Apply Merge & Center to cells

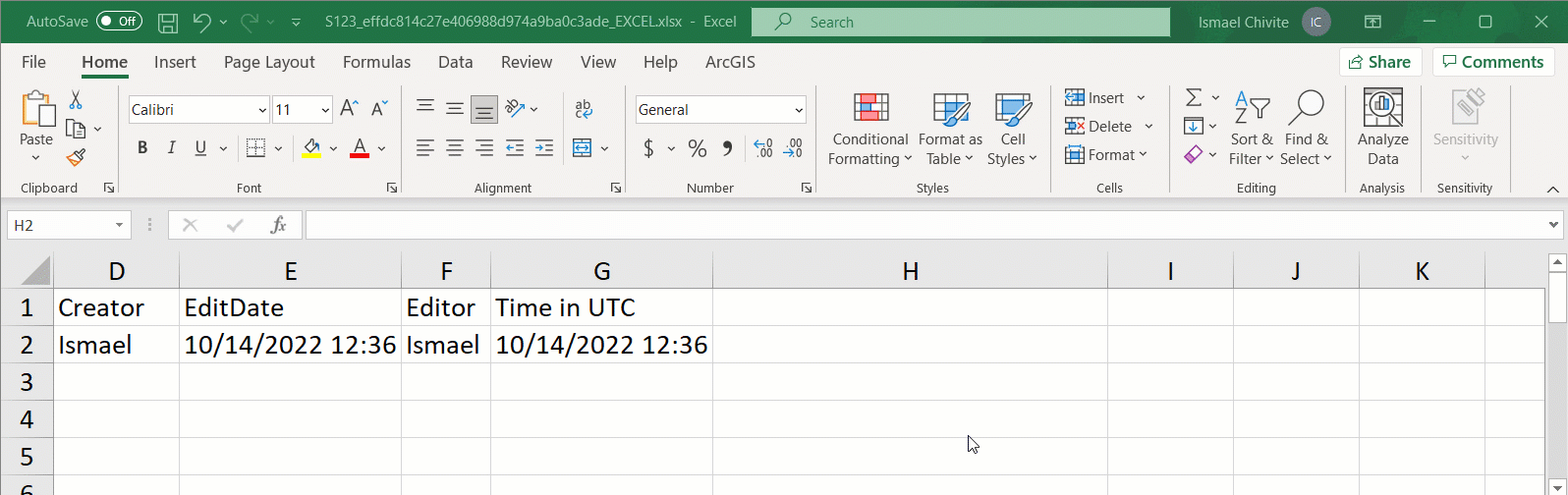(x=583, y=148)
